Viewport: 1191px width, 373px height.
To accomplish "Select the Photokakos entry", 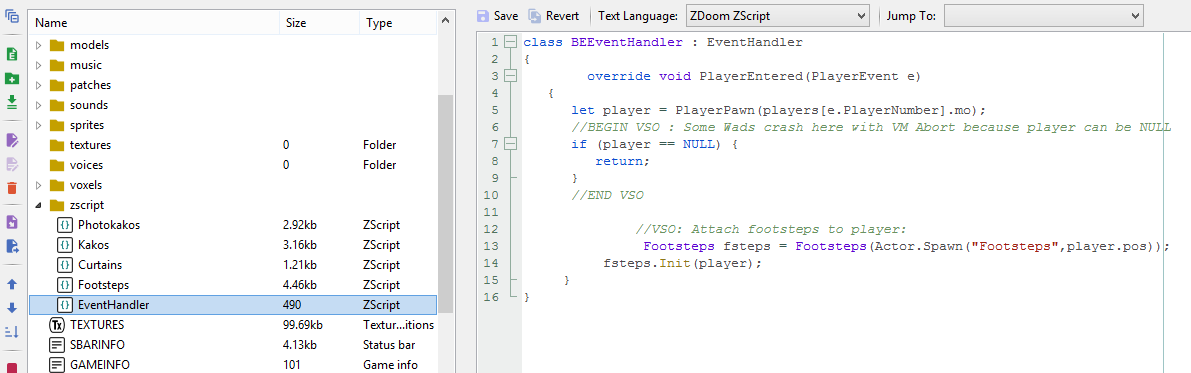I will 232,226.
